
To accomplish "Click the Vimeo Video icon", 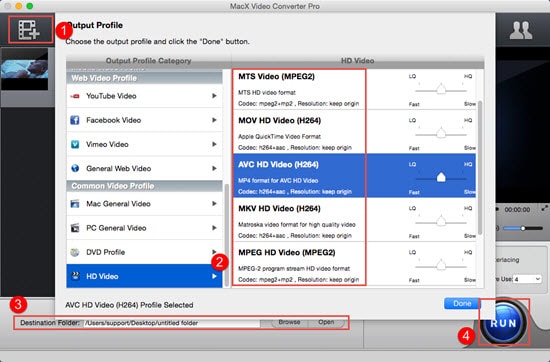I will click(75, 144).
